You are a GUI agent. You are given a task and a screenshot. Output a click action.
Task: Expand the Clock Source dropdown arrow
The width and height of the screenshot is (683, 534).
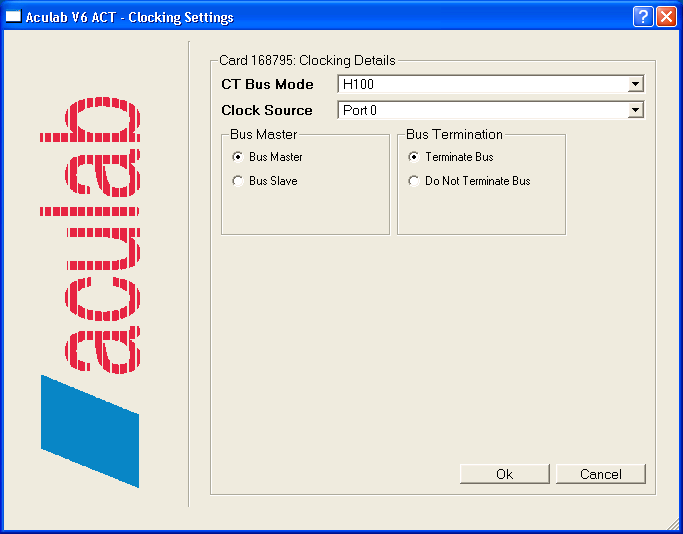click(636, 110)
